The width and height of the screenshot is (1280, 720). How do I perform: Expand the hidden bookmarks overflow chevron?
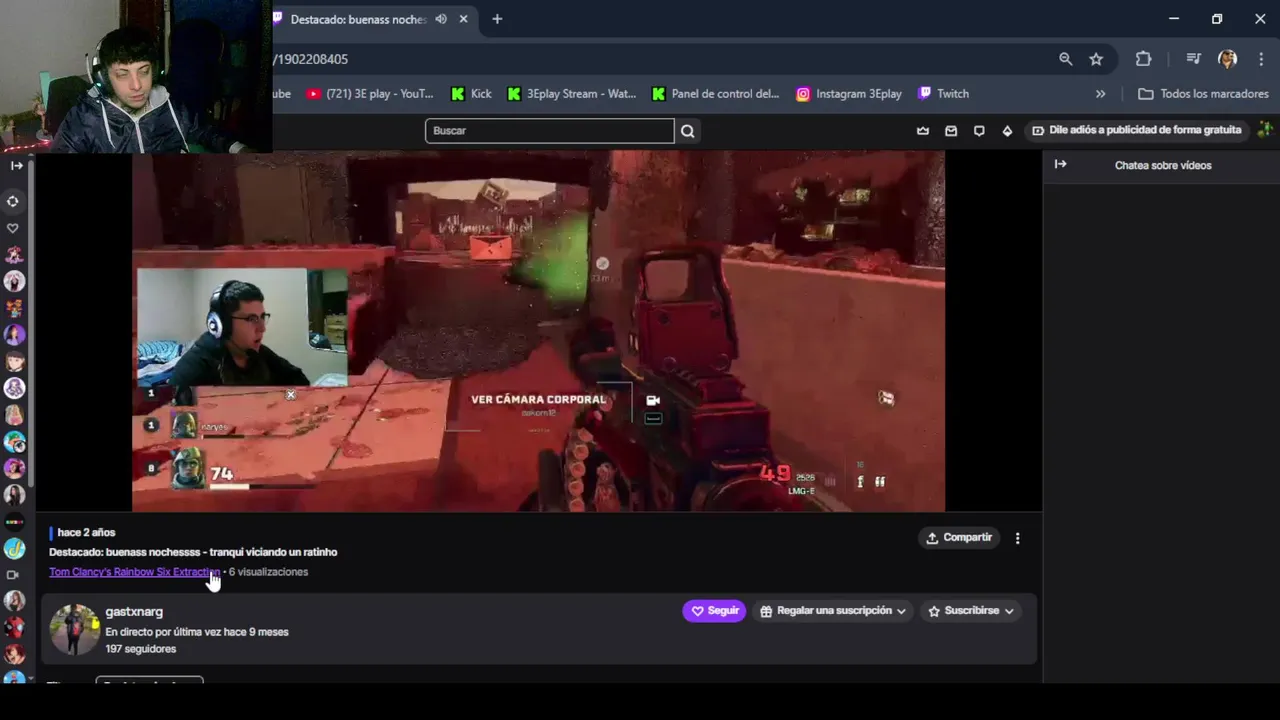coord(1101,94)
